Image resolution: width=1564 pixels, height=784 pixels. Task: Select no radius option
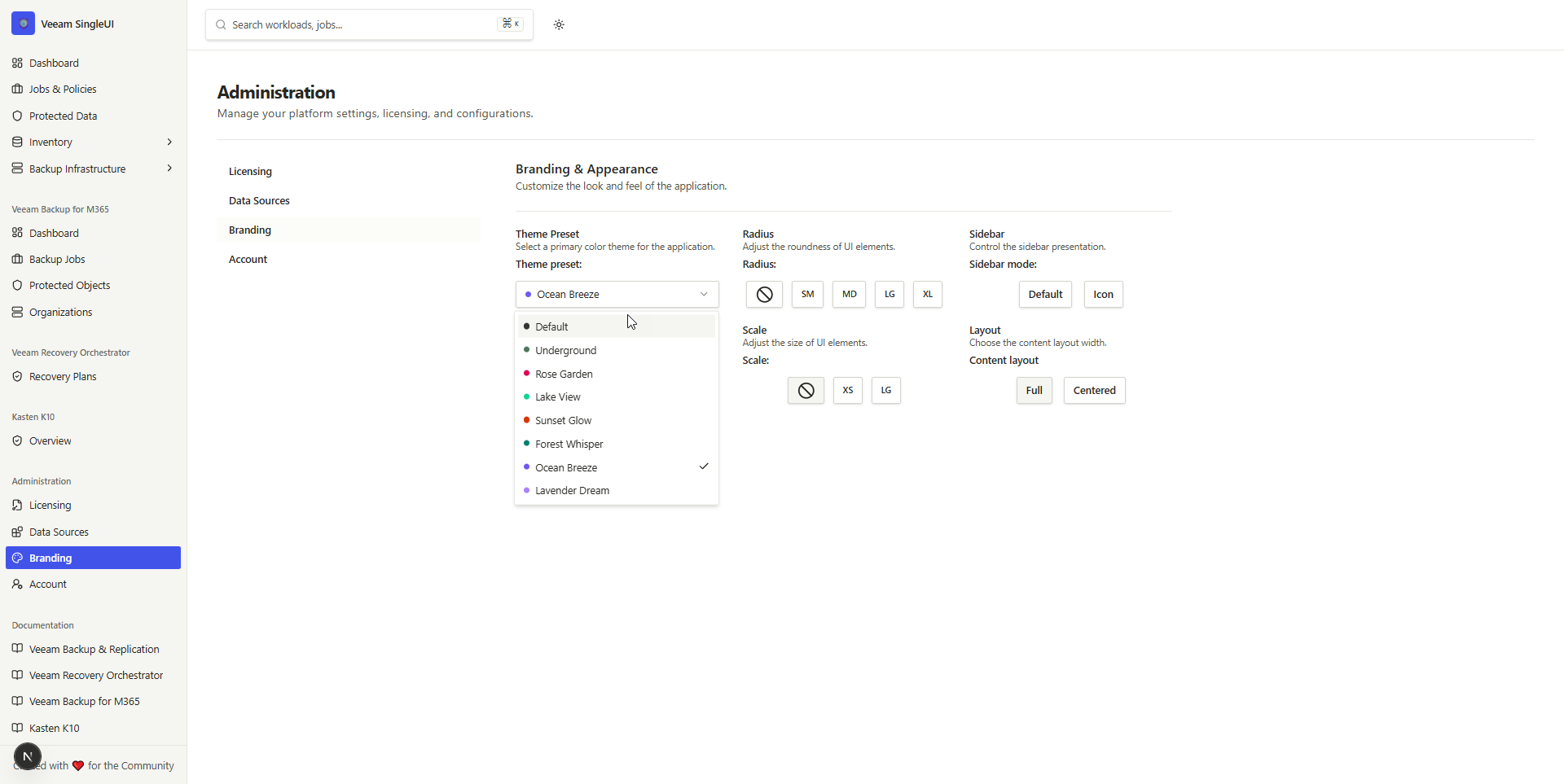[764, 295]
